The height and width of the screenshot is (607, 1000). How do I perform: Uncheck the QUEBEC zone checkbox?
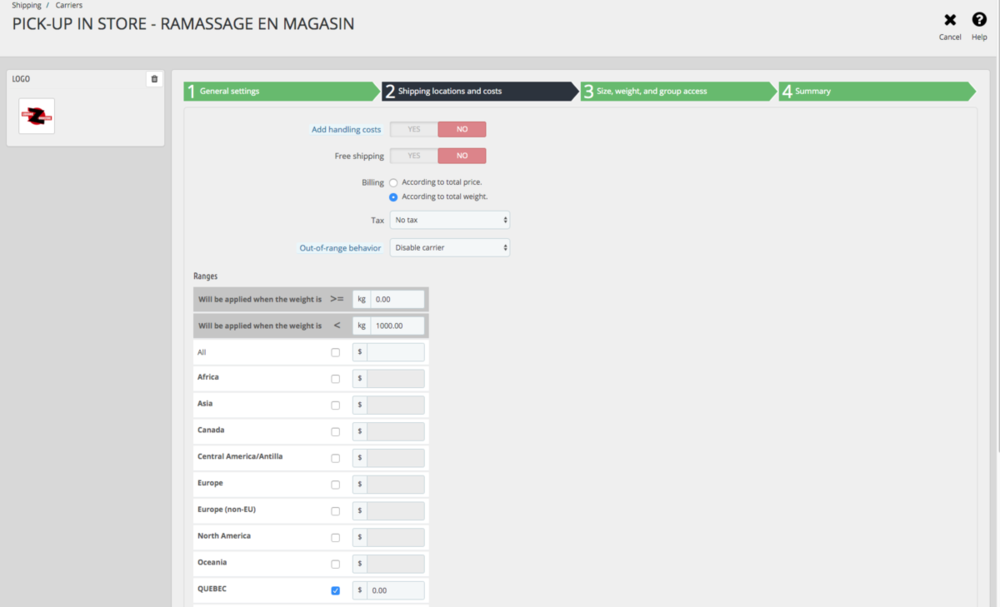coord(335,591)
